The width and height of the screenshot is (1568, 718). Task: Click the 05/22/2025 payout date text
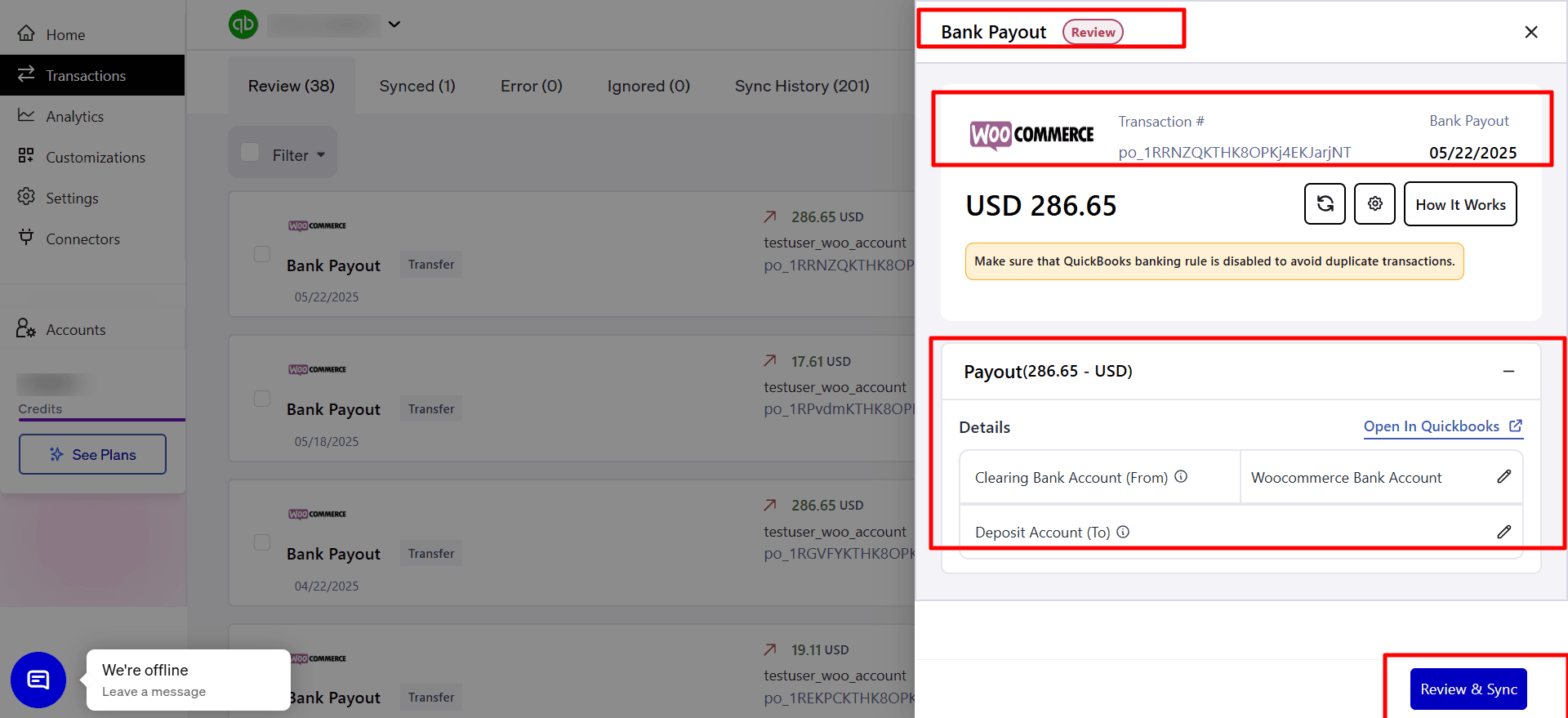click(x=1472, y=153)
